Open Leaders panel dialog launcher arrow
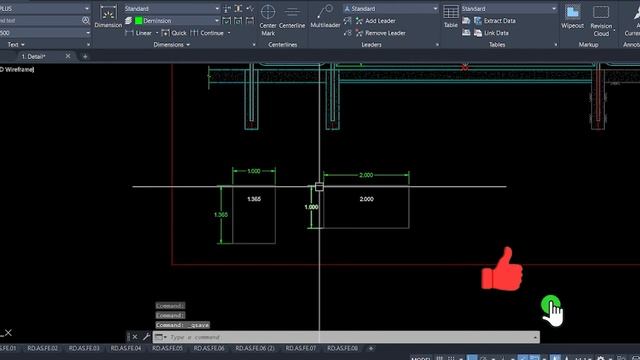 tap(437, 44)
